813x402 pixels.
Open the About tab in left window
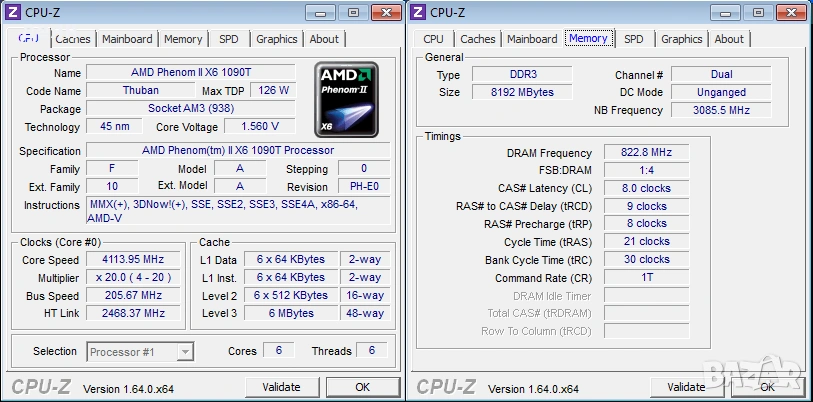[324, 39]
